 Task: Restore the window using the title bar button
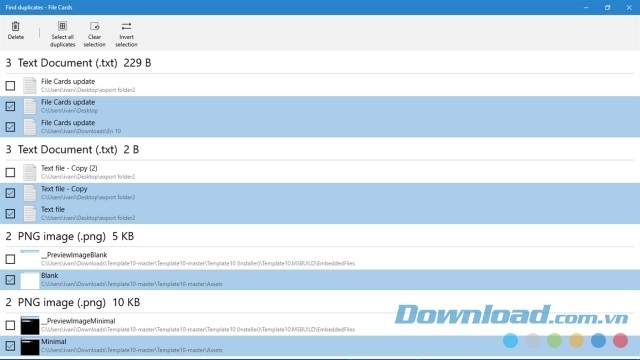tap(607, 7)
